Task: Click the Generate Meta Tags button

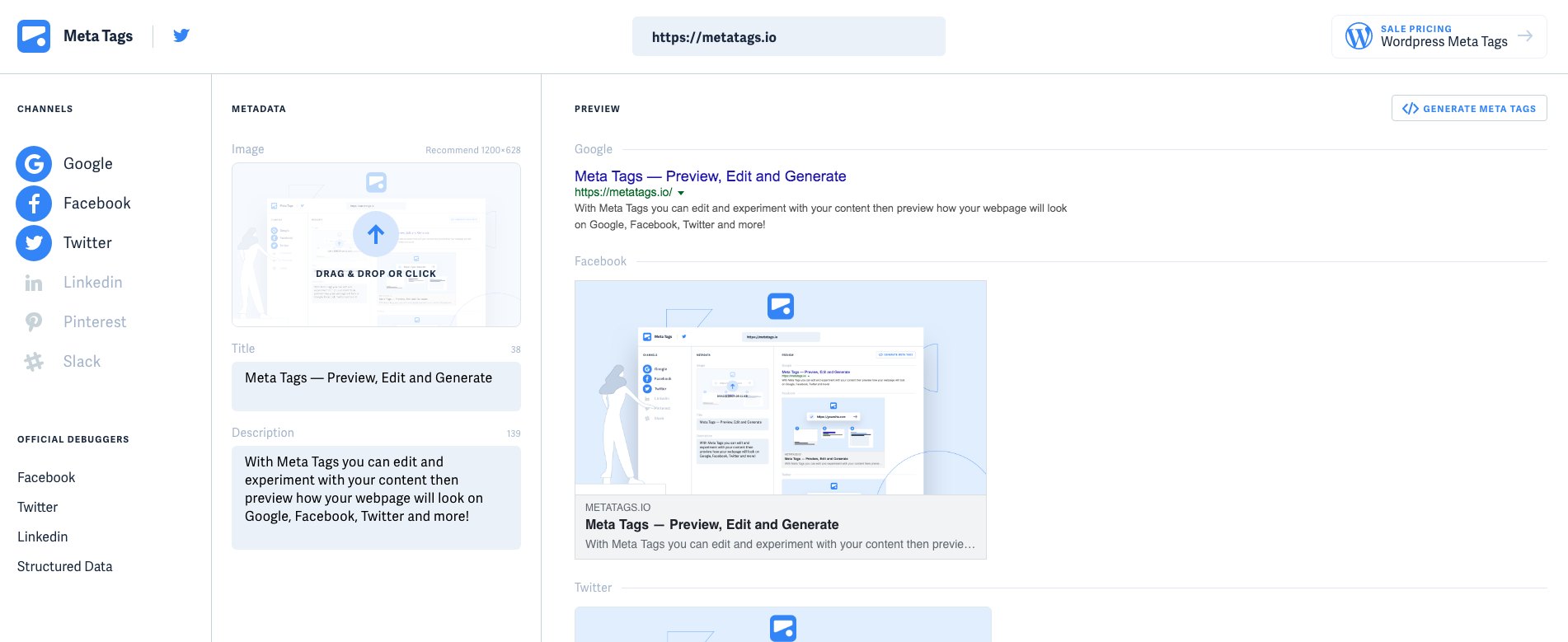Action: click(1469, 108)
